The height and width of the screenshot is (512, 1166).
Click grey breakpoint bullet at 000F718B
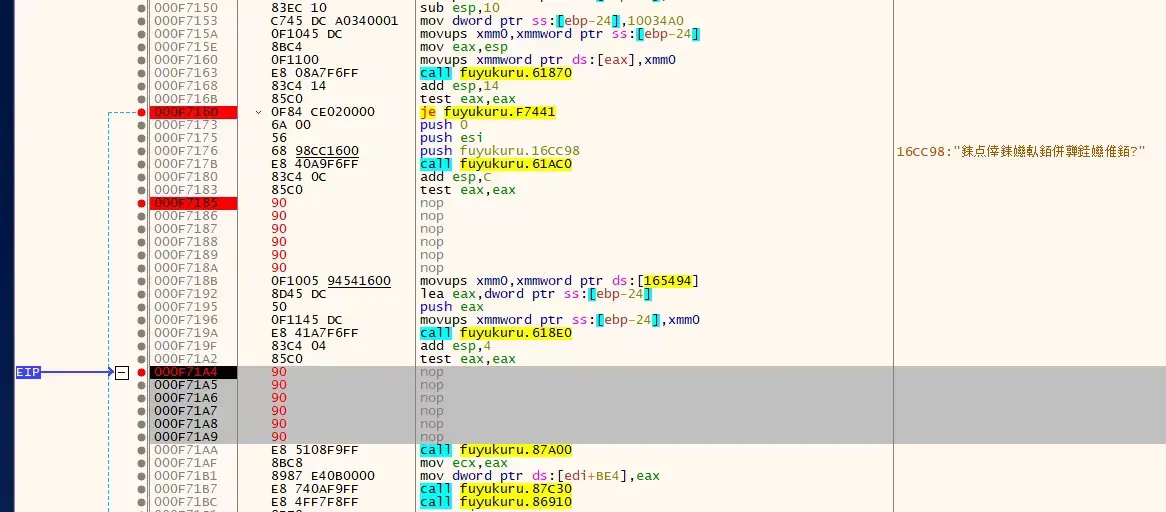pyautogui.click(x=141, y=281)
